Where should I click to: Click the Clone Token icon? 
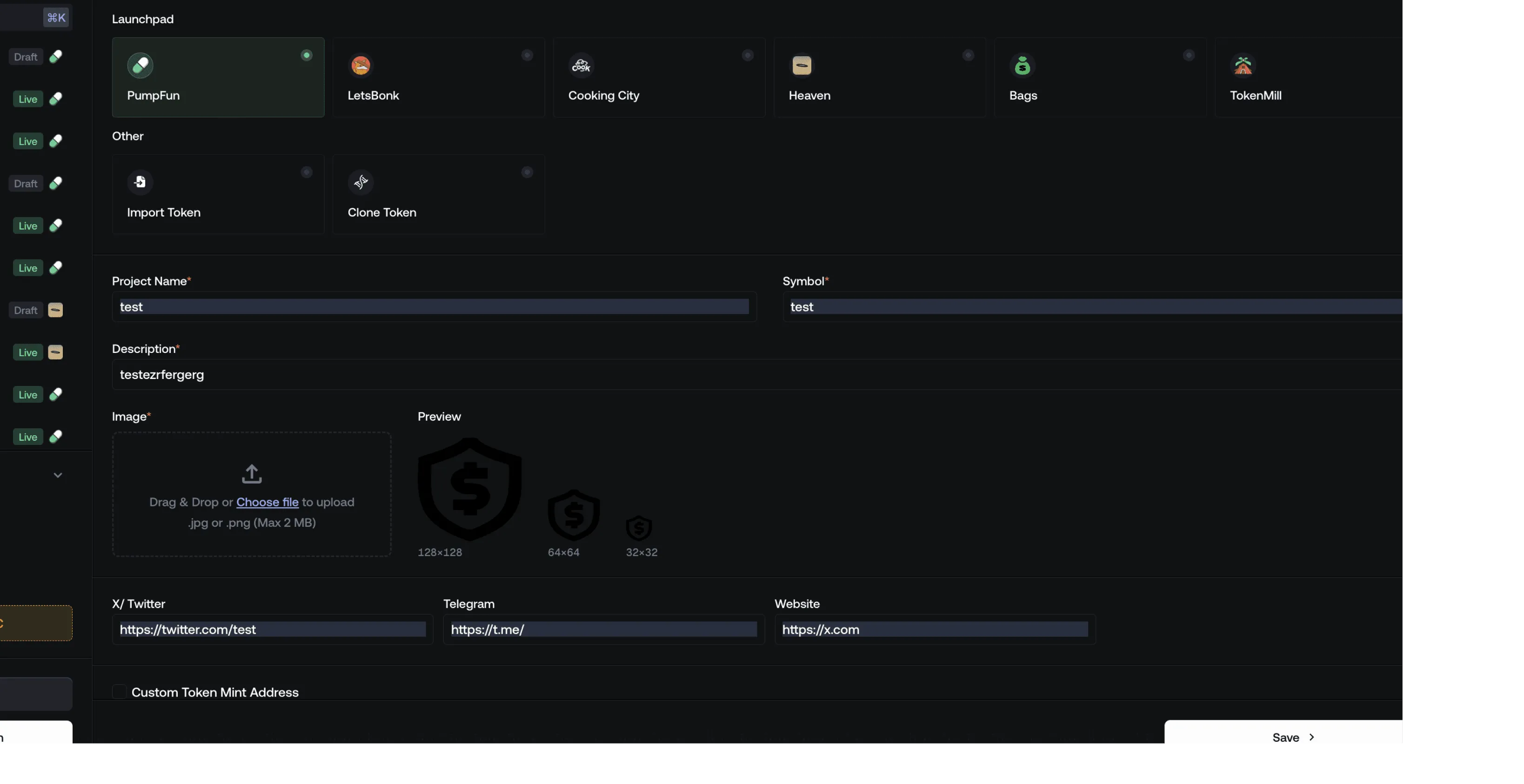(360, 182)
